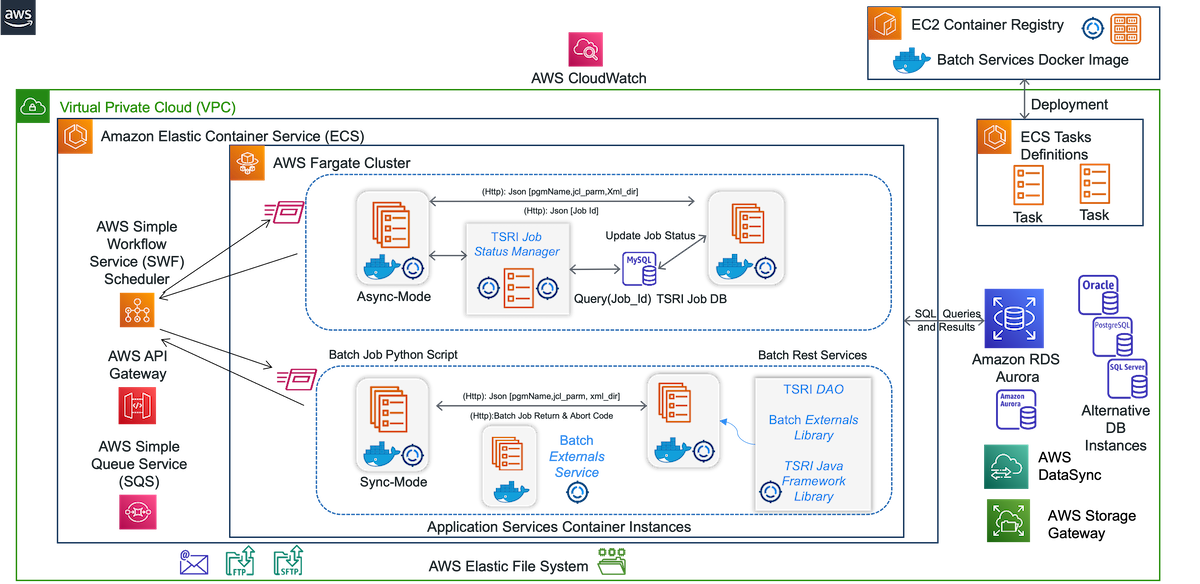This screenshot has height=584, width=1200.
Task: Select the email envelope icon at bottom
Action: (194, 563)
